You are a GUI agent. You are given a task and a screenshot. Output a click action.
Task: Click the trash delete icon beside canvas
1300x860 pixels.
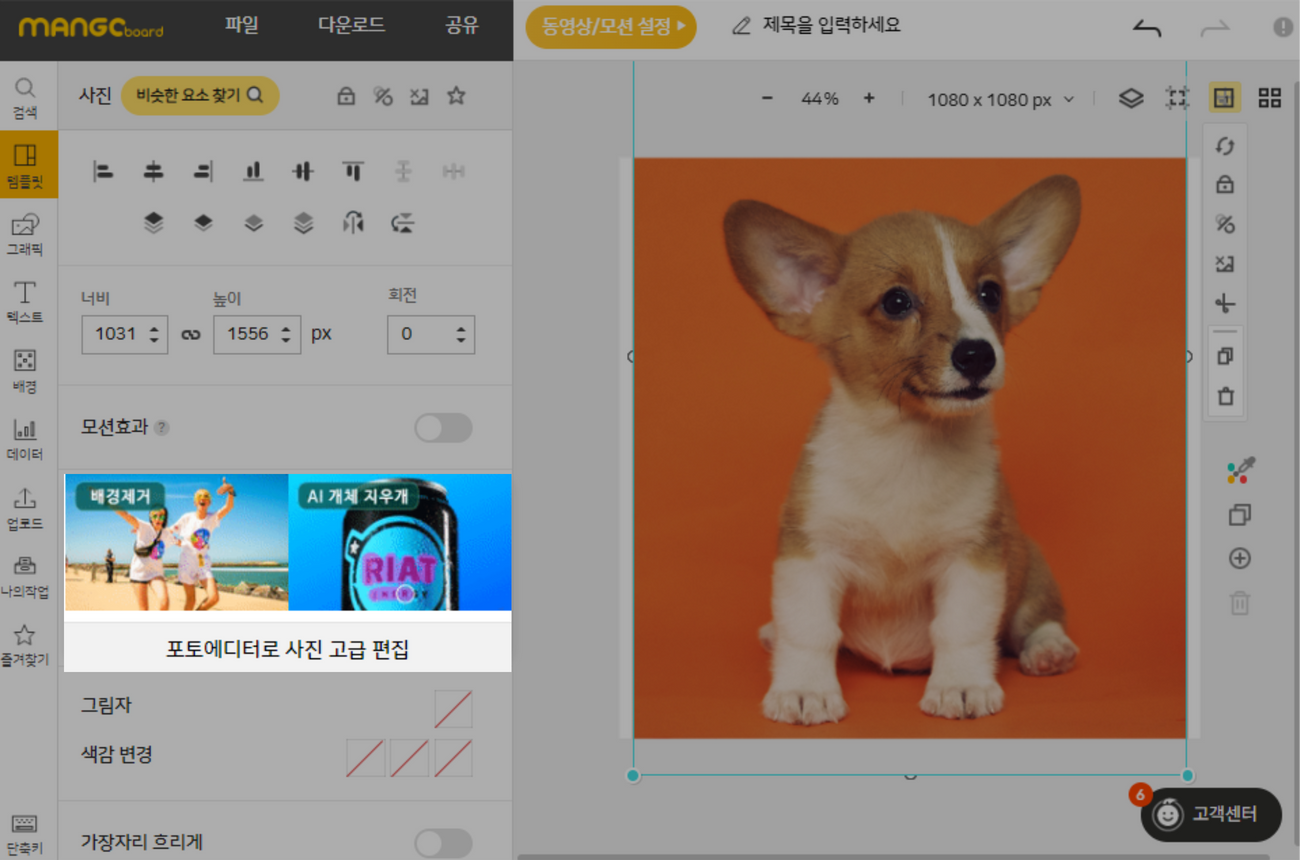click(x=1225, y=397)
